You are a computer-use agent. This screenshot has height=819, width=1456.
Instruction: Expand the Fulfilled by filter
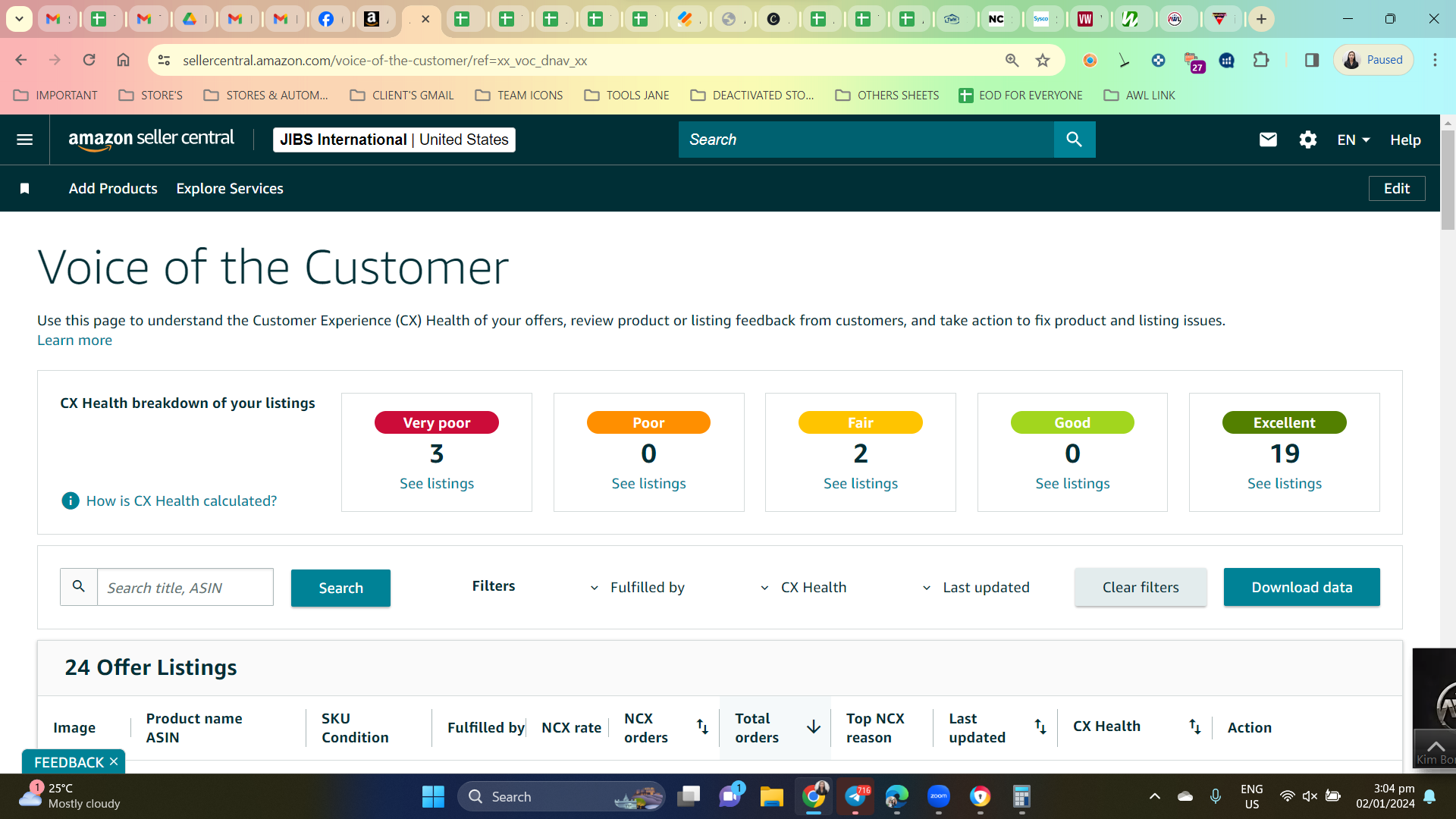point(637,588)
